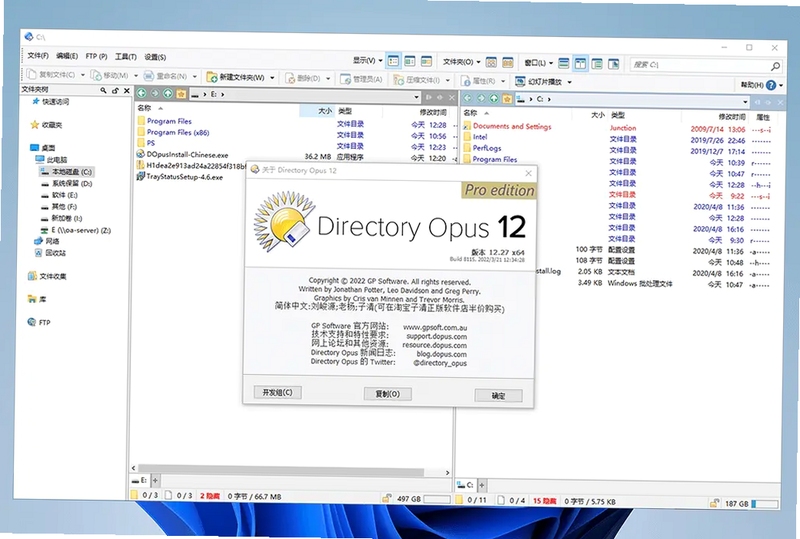This screenshot has height=539, width=800.
Task: Open the 编辑(E) menu
Action: [67, 56]
